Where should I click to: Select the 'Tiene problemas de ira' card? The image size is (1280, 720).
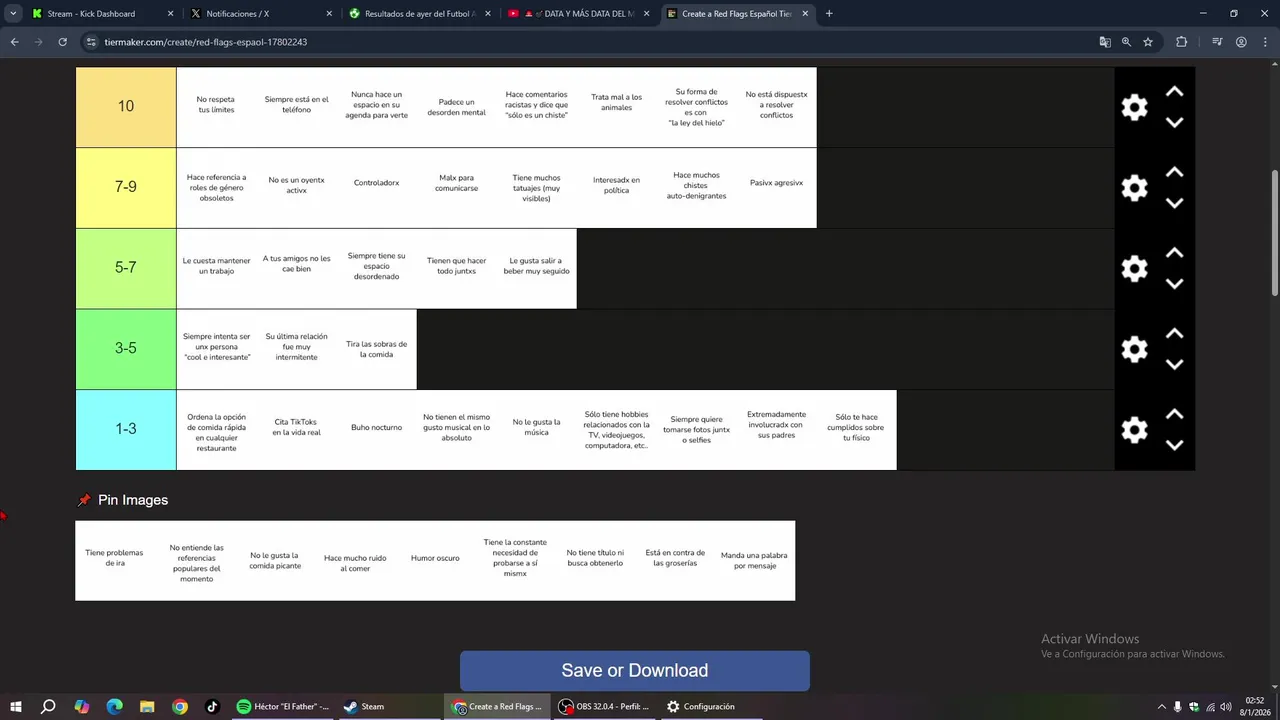(115, 560)
